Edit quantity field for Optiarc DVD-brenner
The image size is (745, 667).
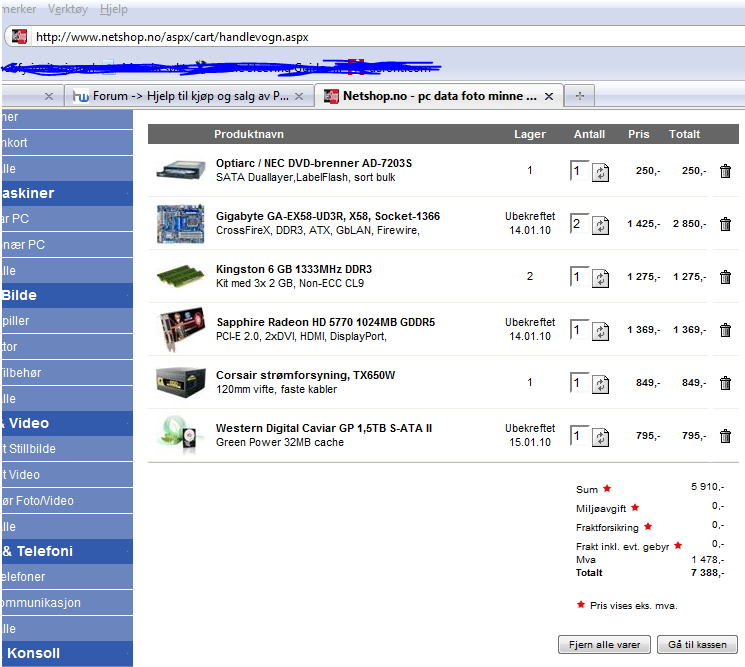(x=580, y=171)
